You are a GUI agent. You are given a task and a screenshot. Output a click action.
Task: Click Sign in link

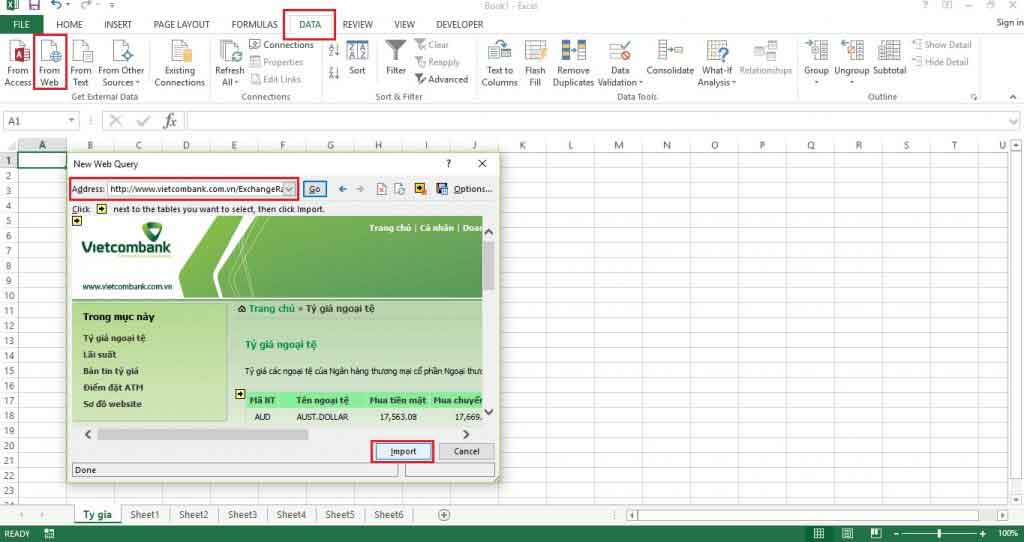click(1010, 22)
